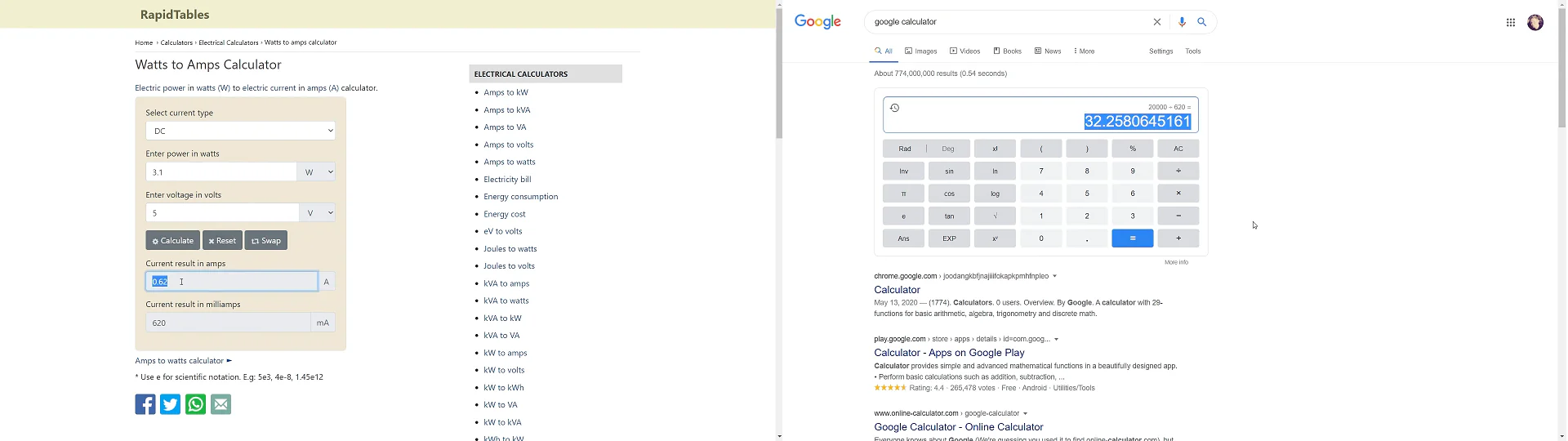Open Google search Tools
Viewport: 1568px width, 441px height.
[1193, 51]
